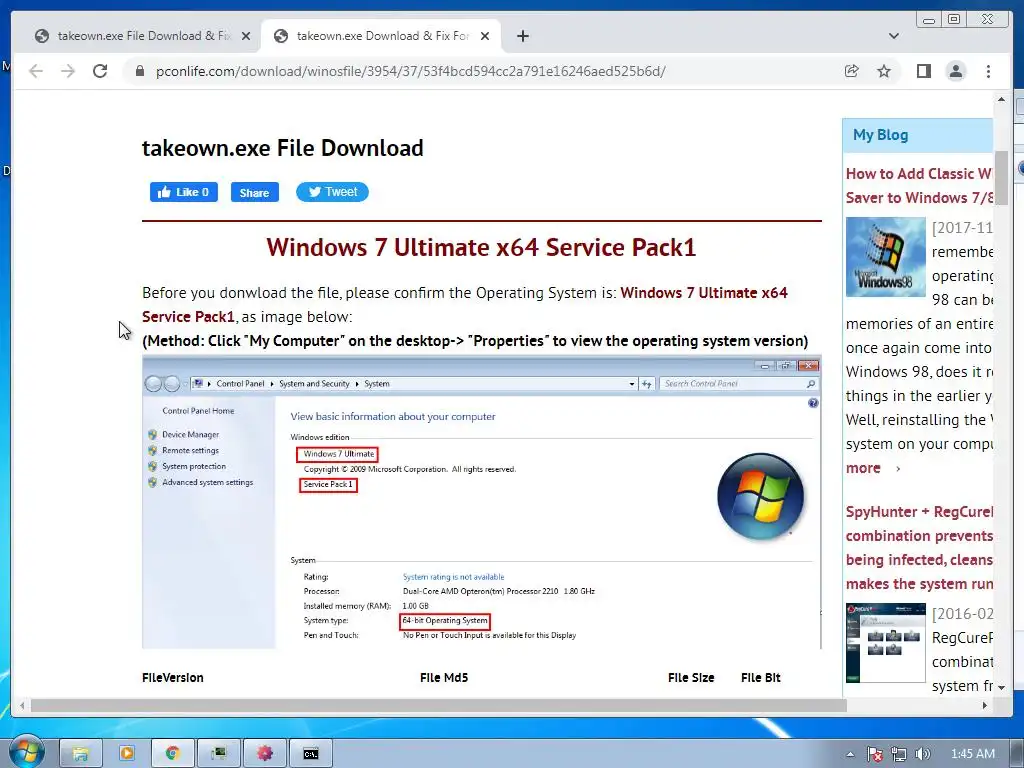This screenshot has height=768, width=1024.
Task: Click the Twitter Tweet button
Action: pos(332,192)
